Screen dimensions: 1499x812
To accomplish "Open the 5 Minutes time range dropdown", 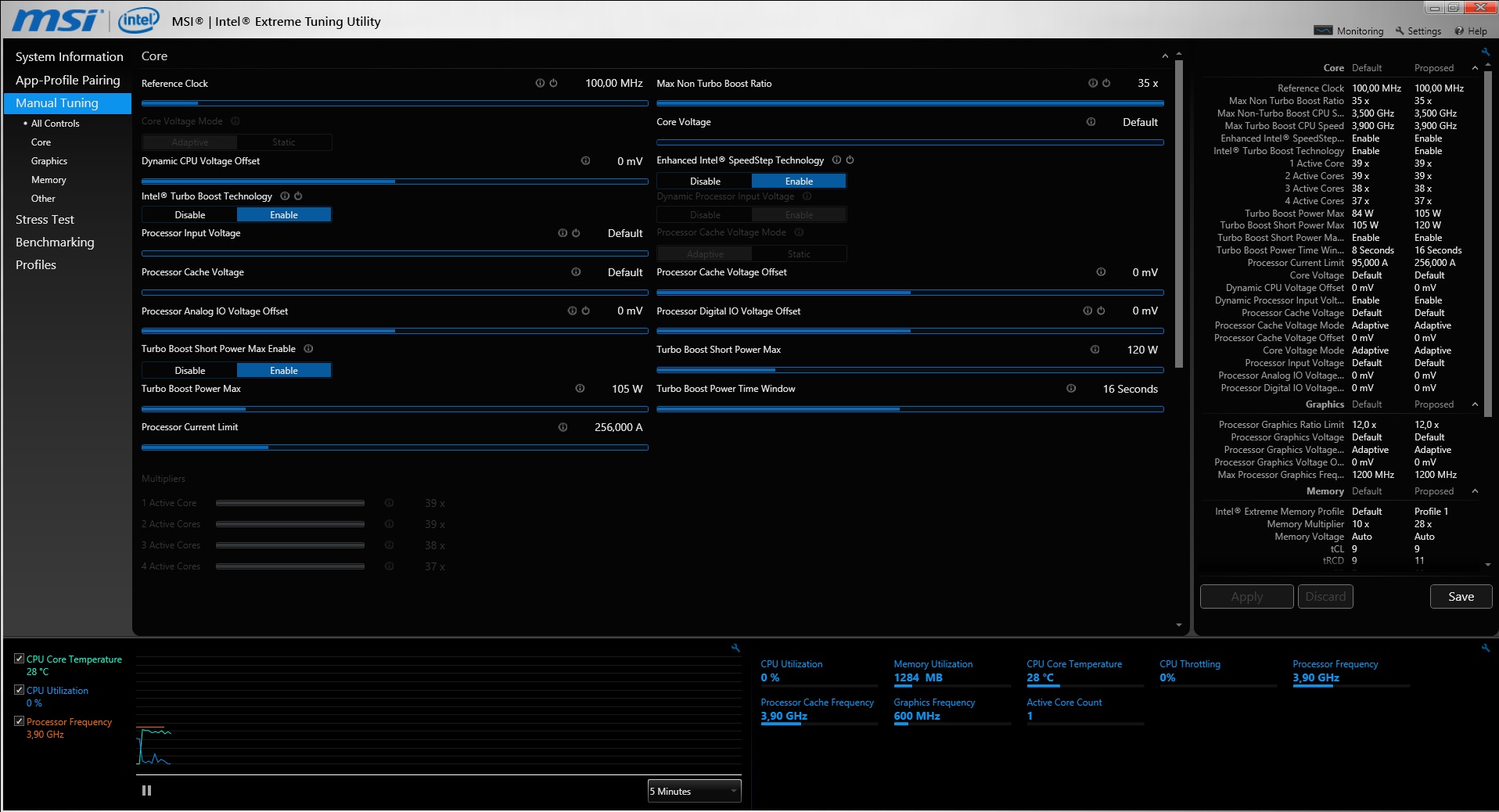I will click(694, 791).
